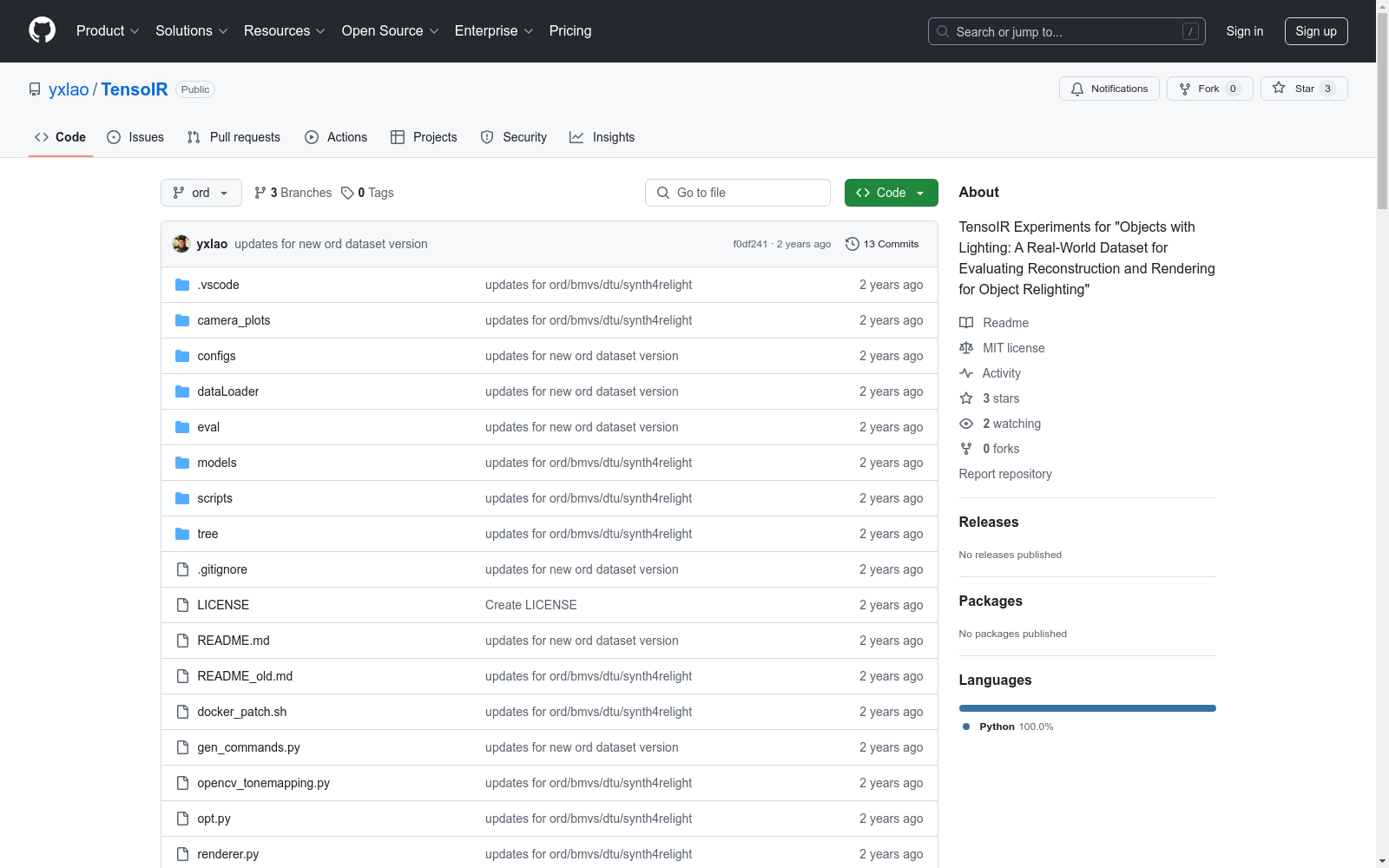Click the commits history clock icon
This screenshot has width=1389, height=868.
point(852,244)
